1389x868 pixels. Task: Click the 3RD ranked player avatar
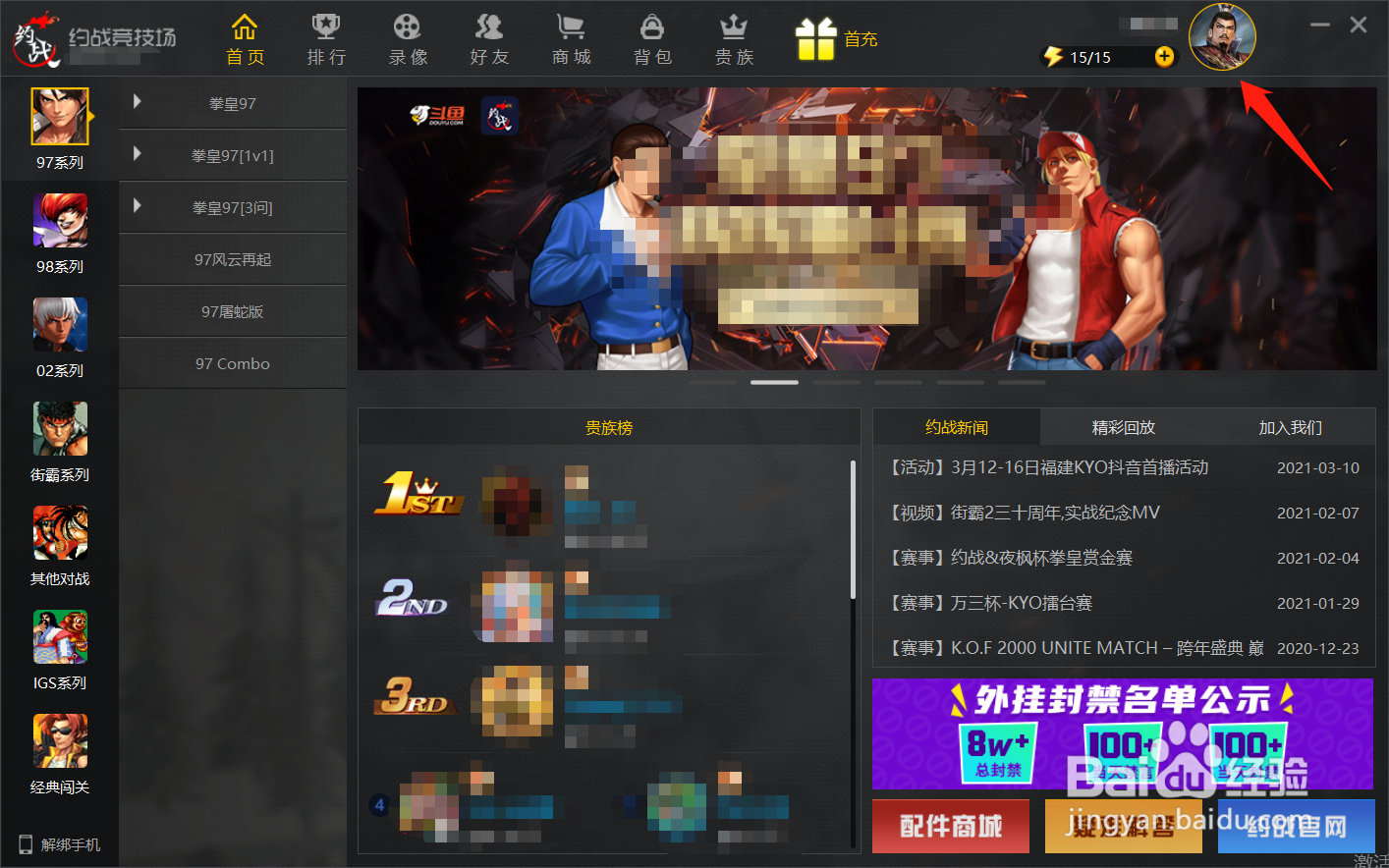coord(513,701)
